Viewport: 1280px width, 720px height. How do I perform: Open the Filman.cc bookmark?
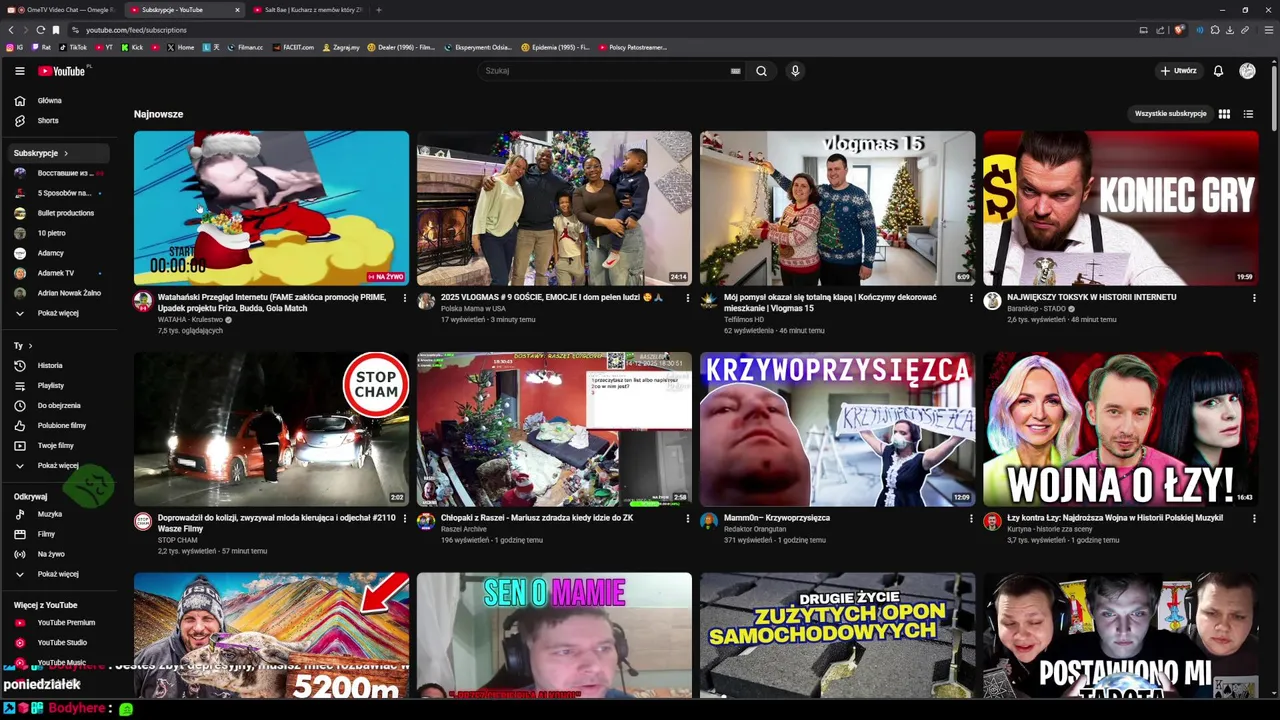tap(244, 47)
